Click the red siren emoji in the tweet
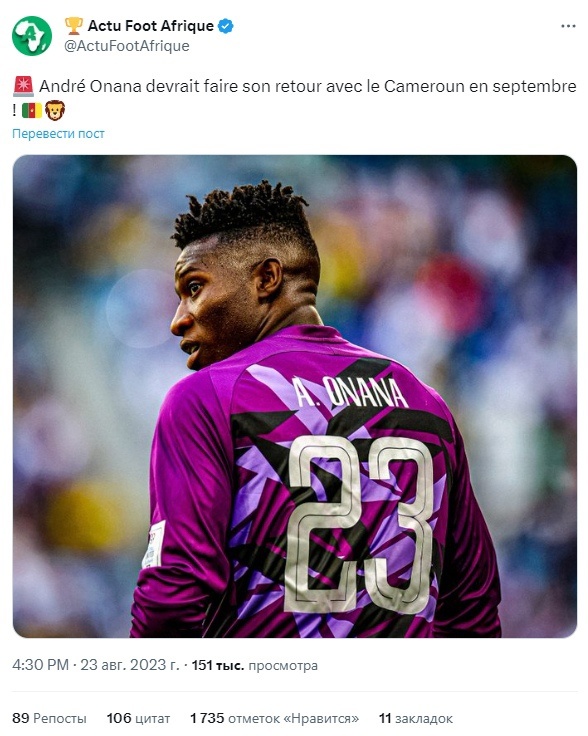 click(x=23, y=86)
